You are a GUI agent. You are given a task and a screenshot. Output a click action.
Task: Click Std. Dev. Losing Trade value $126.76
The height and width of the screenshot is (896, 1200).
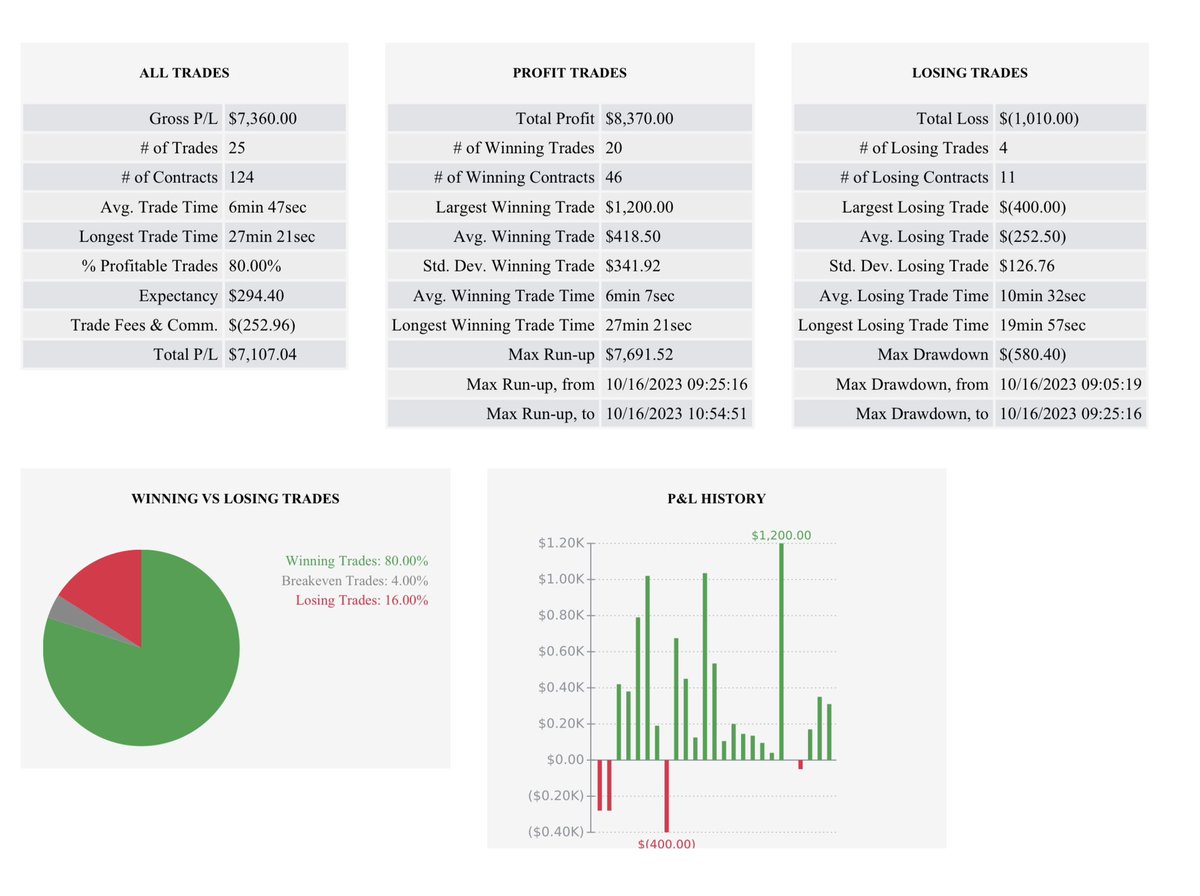pos(1026,266)
